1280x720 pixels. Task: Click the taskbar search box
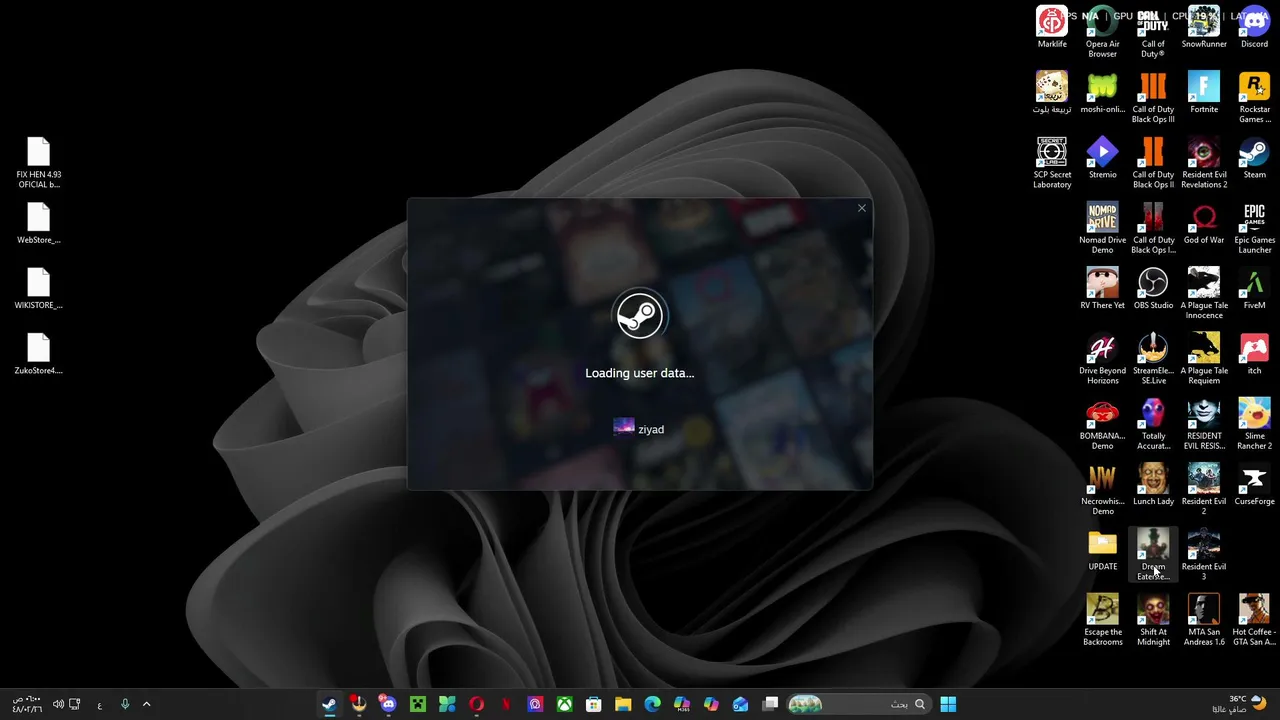[859, 704]
